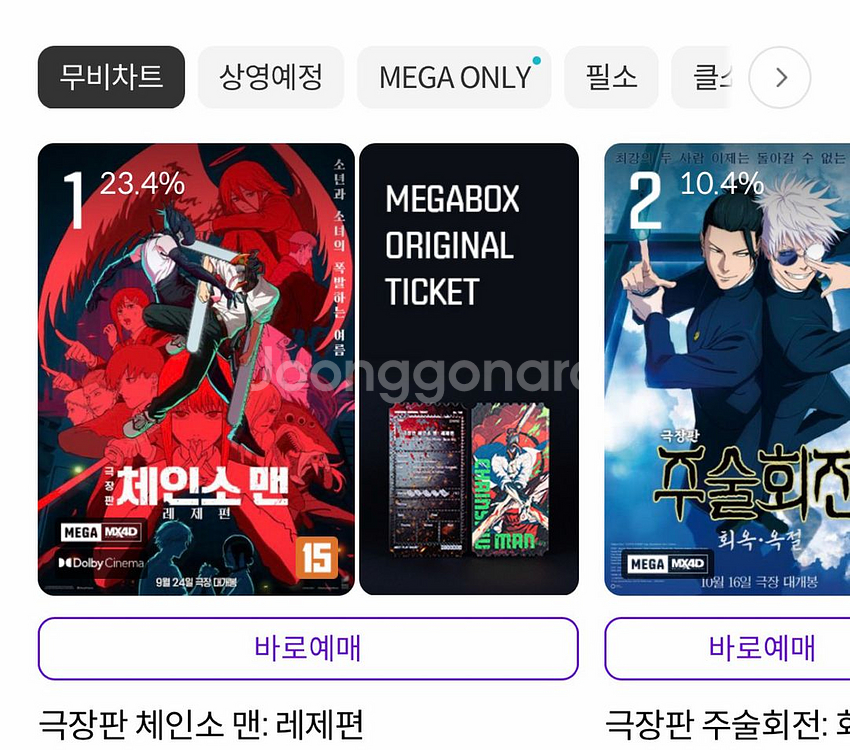The width and height of the screenshot is (850, 750).
Task: Click the Dolby Cinema logo on the poster
Action: point(101,563)
